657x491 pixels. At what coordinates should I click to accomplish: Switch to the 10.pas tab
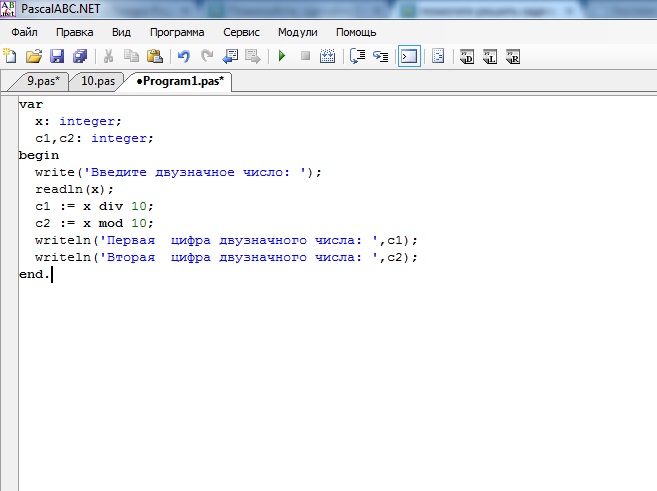pyautogui.click(x=97, y=82)
